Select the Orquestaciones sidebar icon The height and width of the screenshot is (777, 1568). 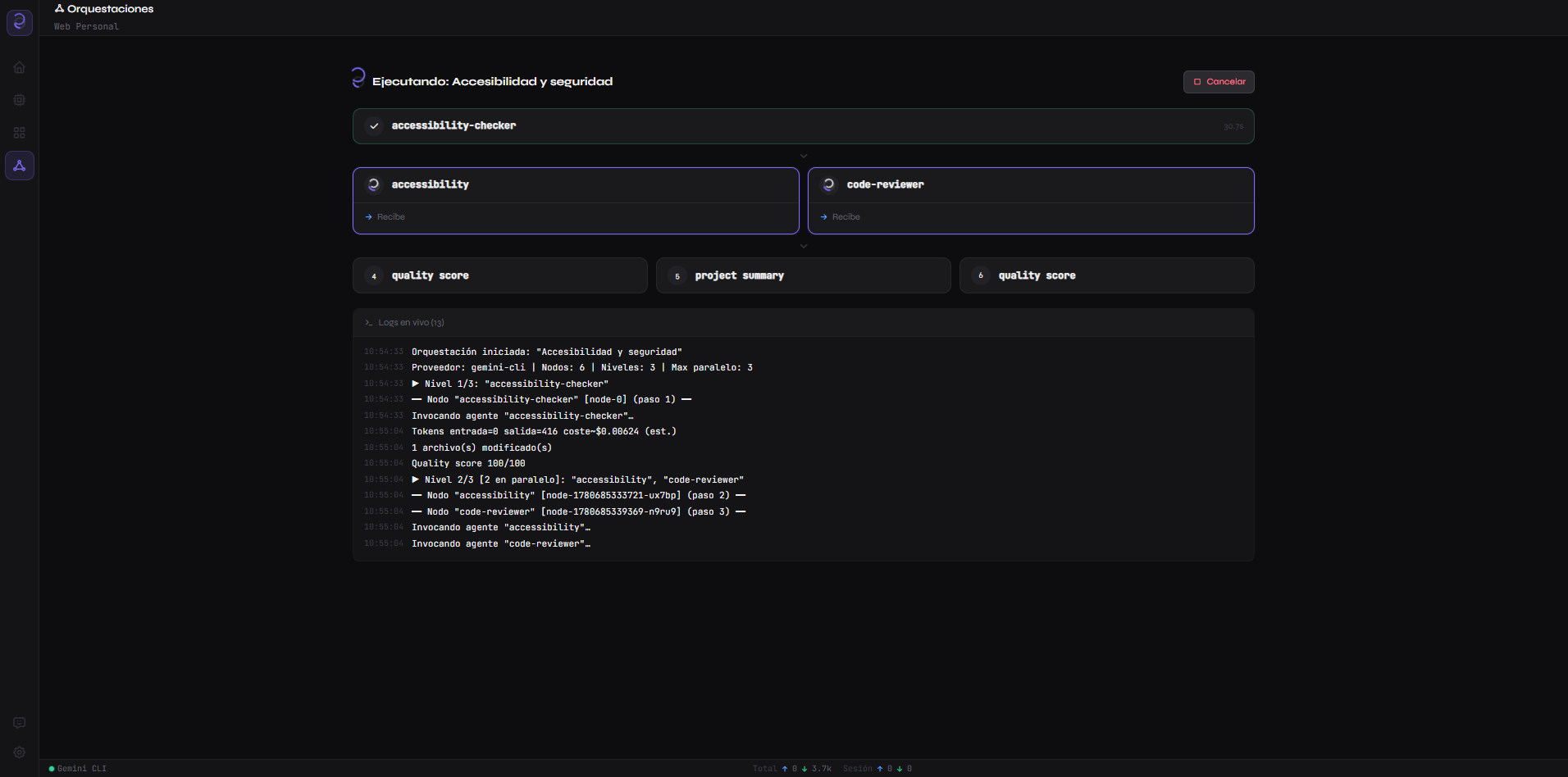(x=20, y=166)
